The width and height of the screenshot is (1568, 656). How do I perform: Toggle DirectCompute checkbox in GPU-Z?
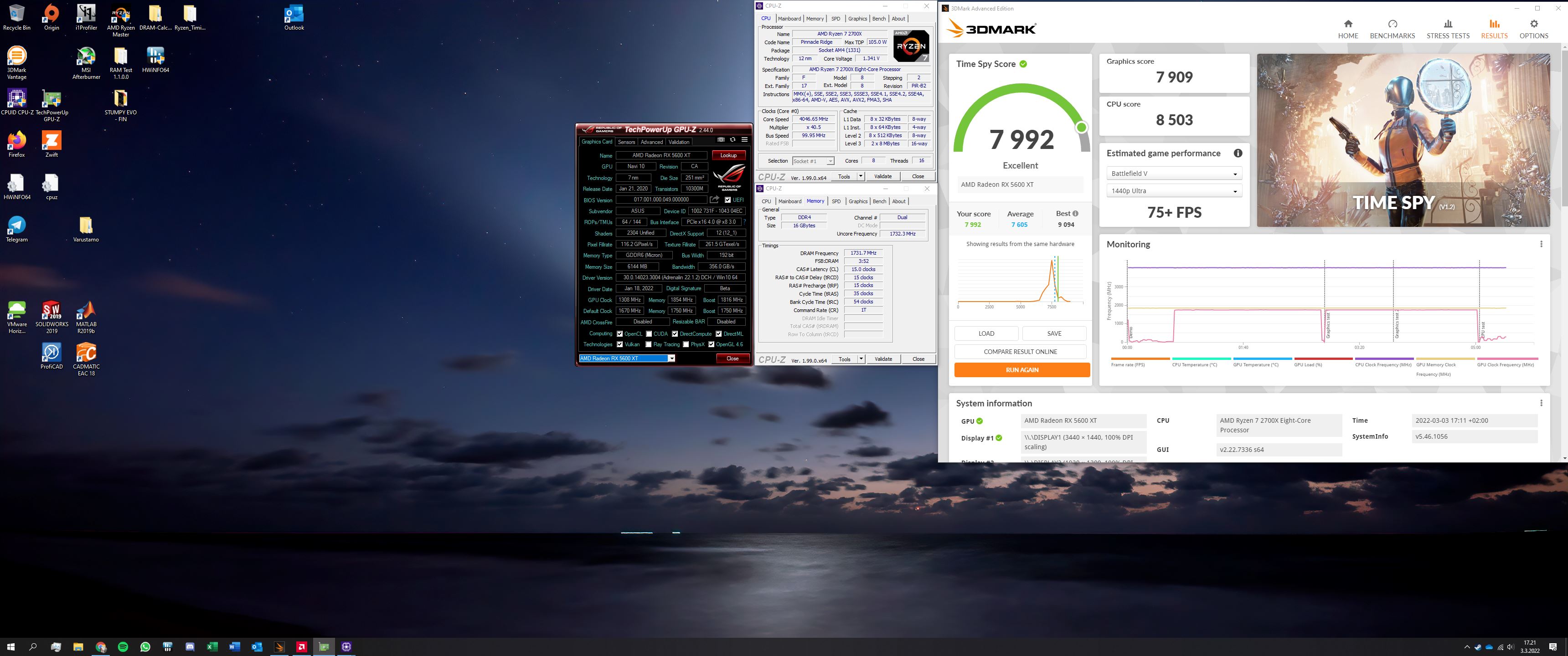[675, 333]
